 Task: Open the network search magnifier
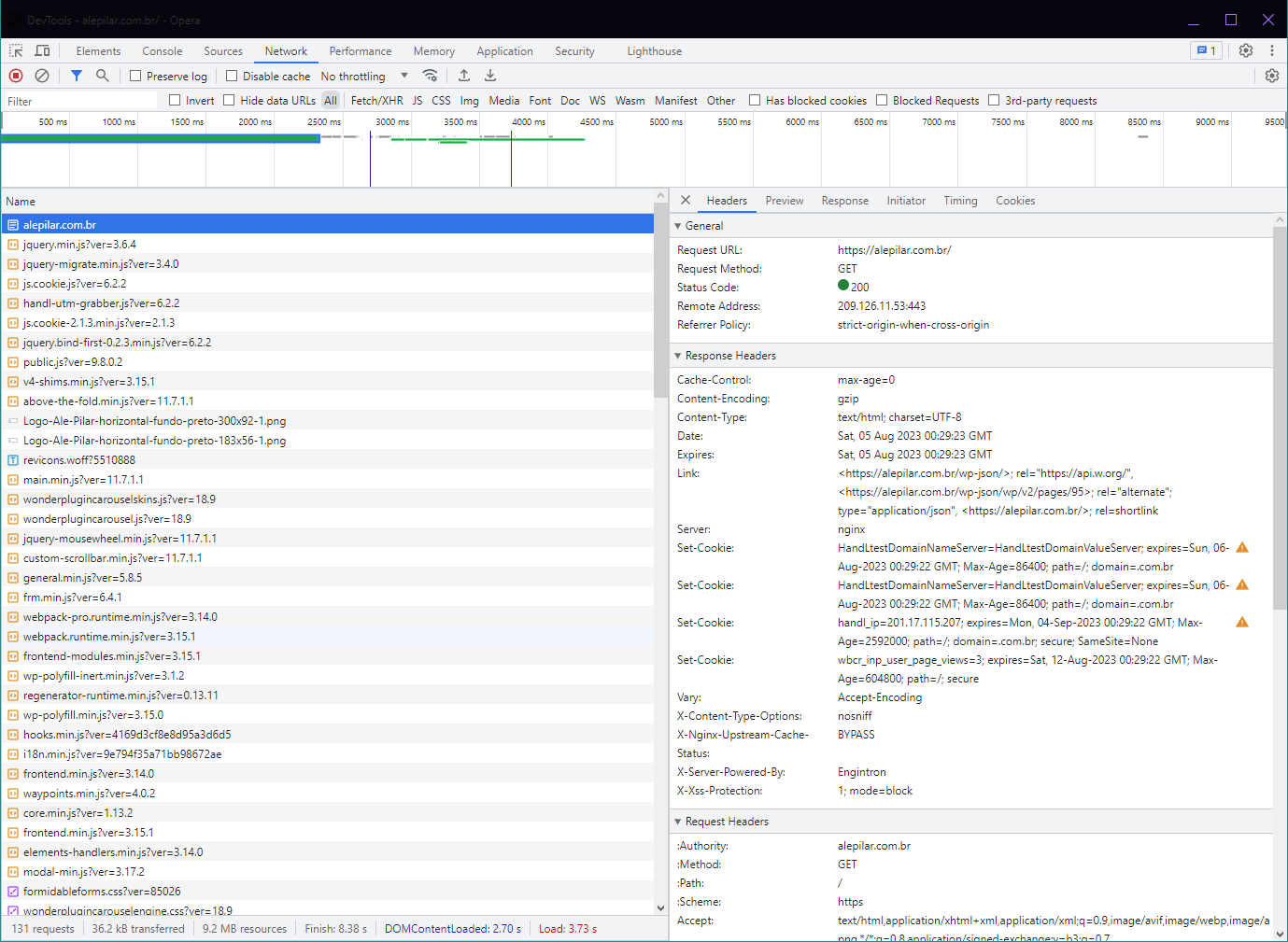pyautogui.click(x=103, y=76)
